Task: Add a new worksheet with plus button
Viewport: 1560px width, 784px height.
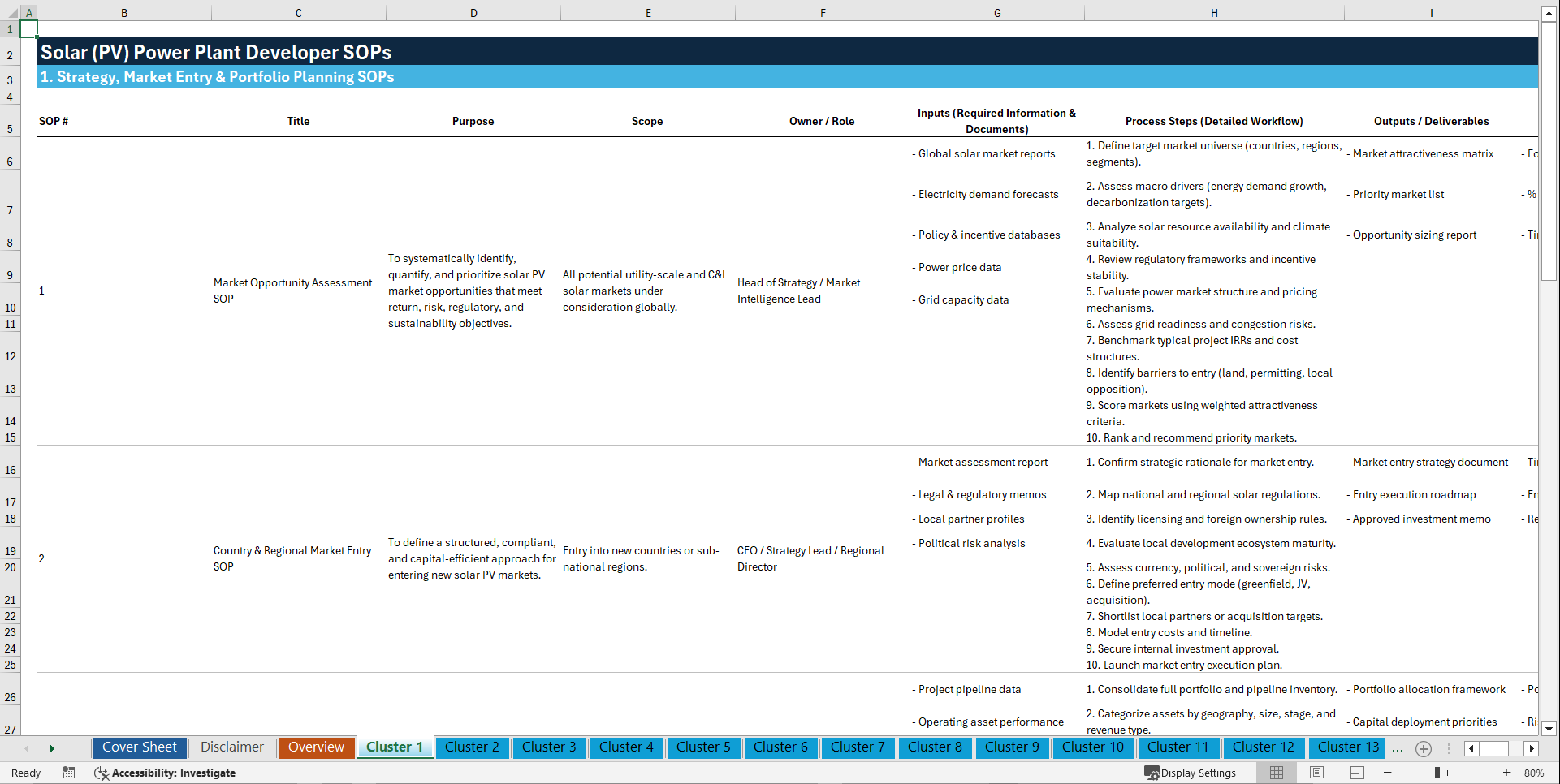Action: tap(1424, 748)
